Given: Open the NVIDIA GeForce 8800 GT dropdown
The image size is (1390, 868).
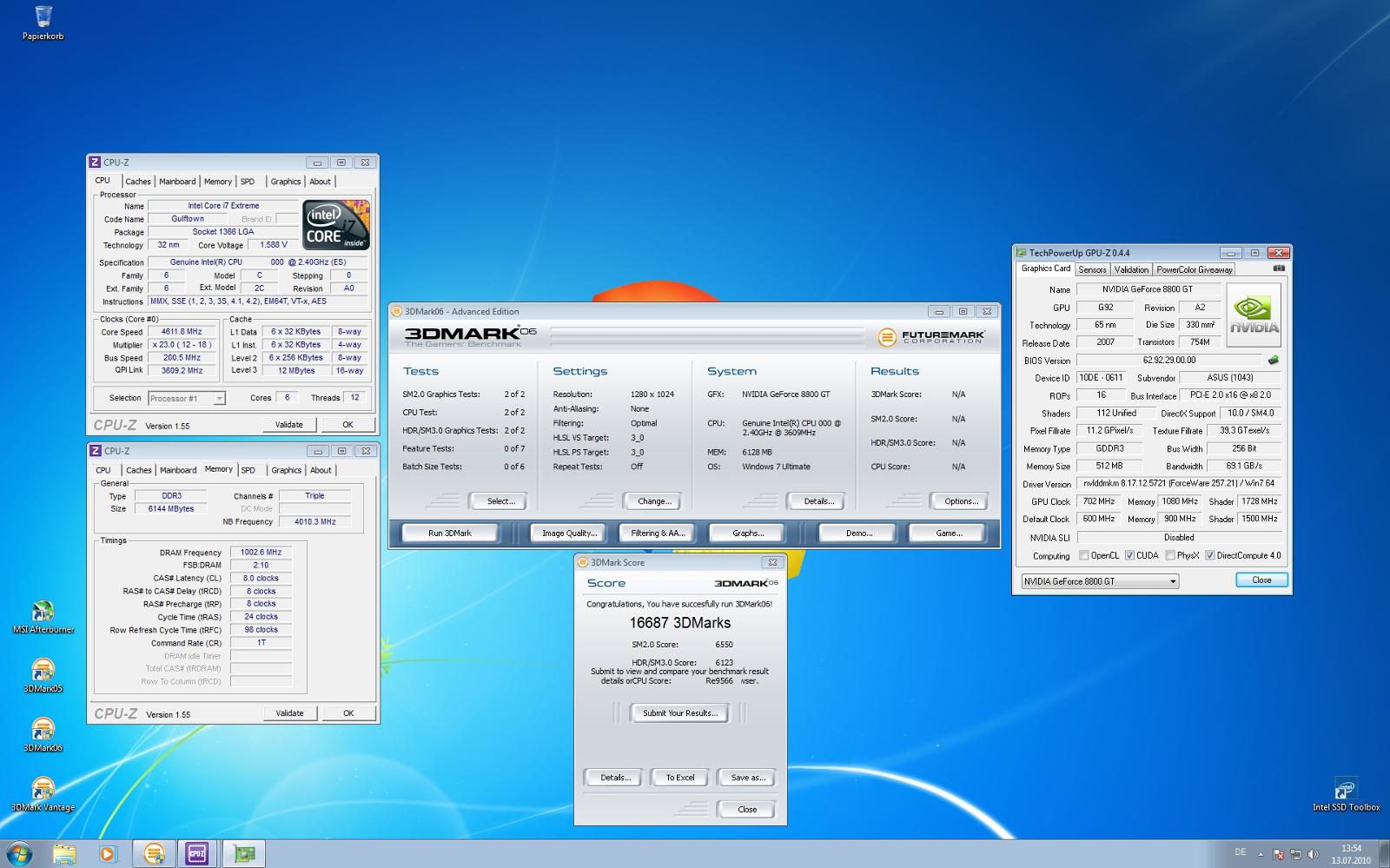Looking at the screenshot, I should click(1100, 581).
